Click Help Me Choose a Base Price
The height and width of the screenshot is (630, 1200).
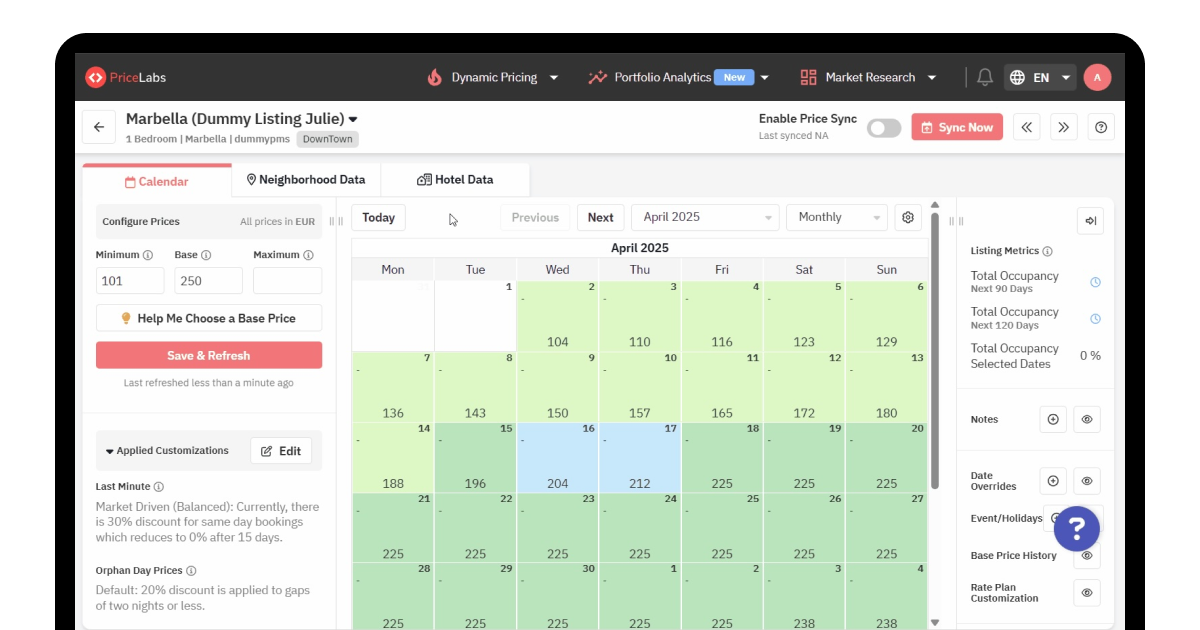click(209, 318)
